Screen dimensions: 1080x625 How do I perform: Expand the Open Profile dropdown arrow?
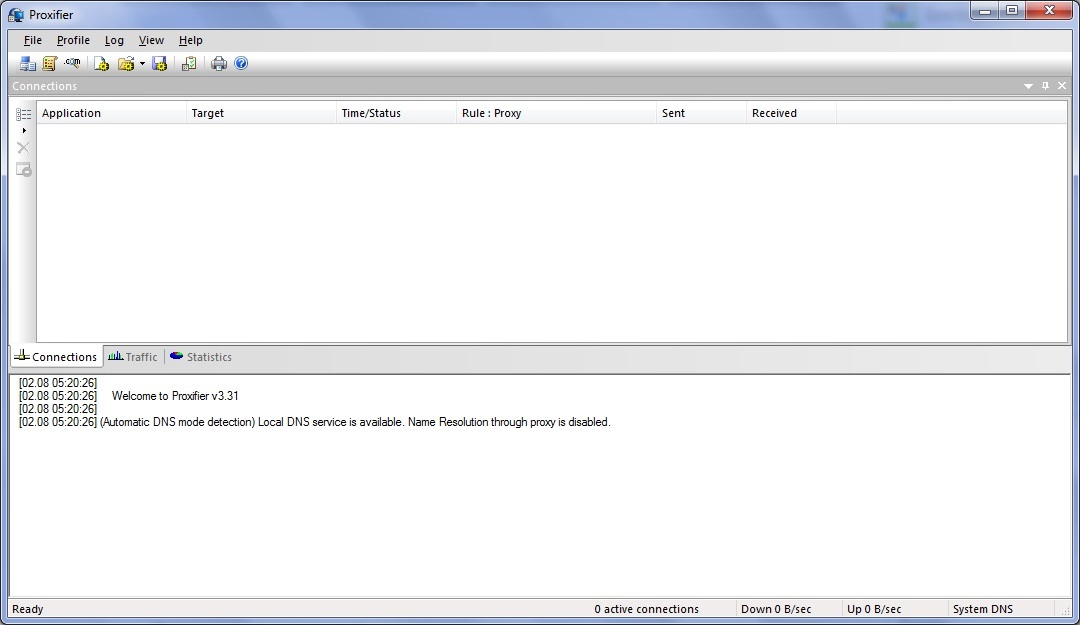tap(142, 64)
